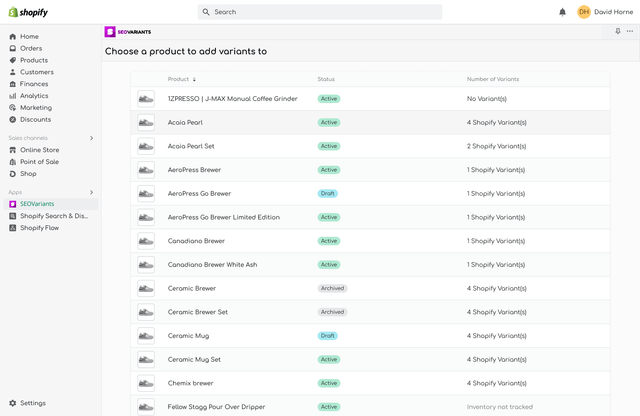Viewport: 640px width, 416px height.
Task: Select Canadiano Brewer White Ash
Action: 212,265
